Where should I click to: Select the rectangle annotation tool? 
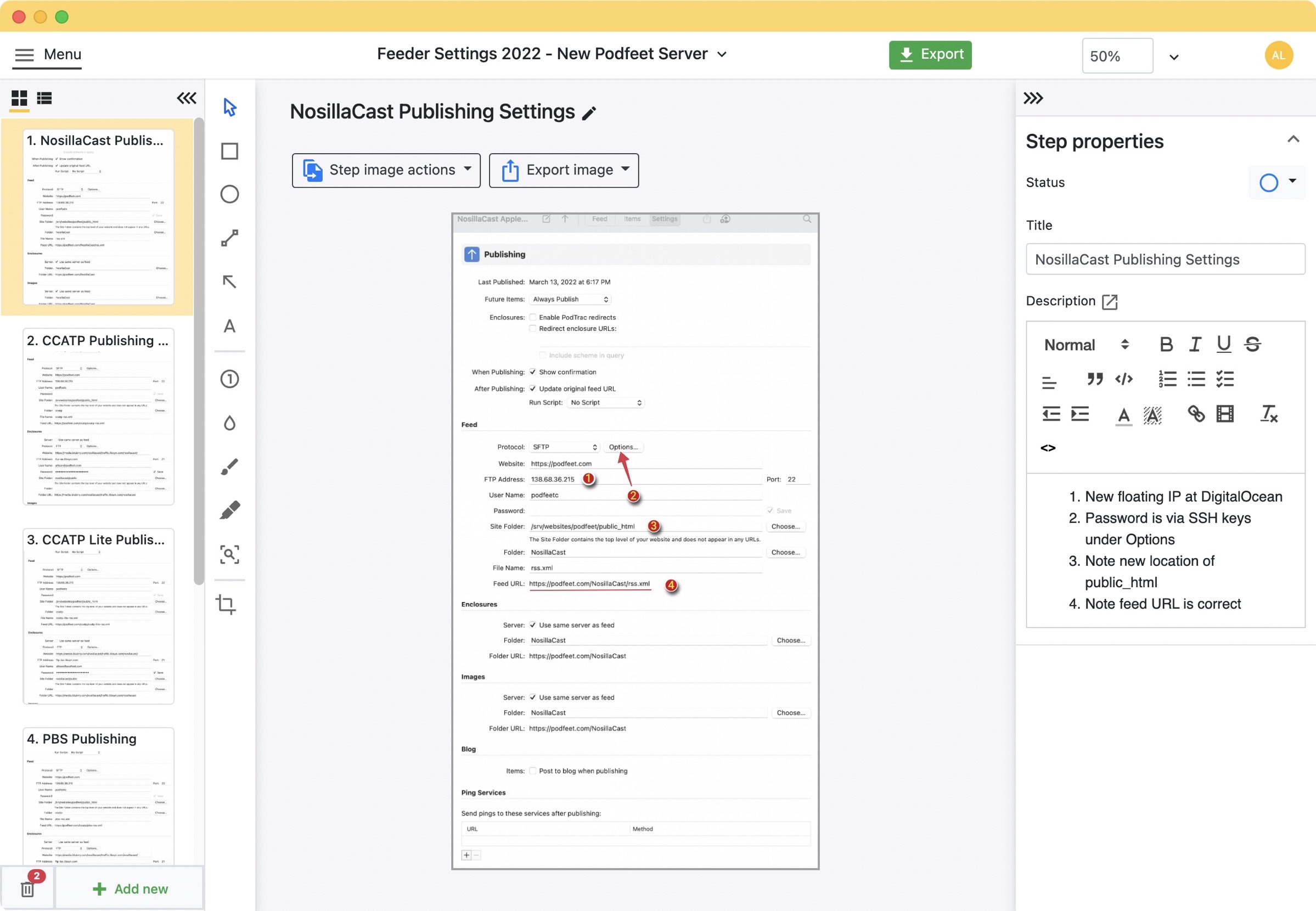click(x=229, y=151)
